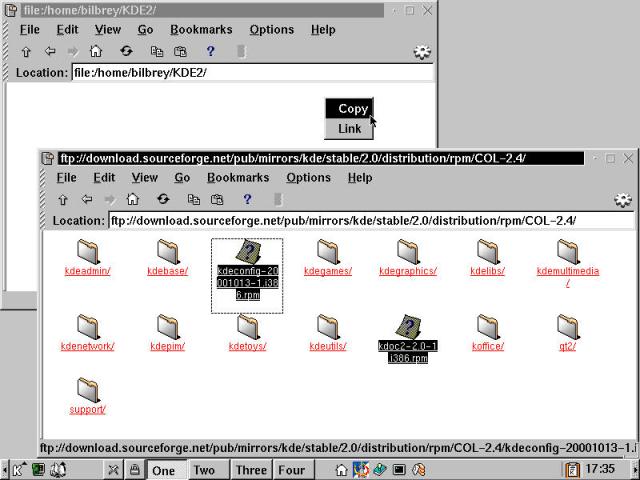
Task: Select the kdeconfig-20001013-1.i386.rpm file icon
Action: (247, 252)
